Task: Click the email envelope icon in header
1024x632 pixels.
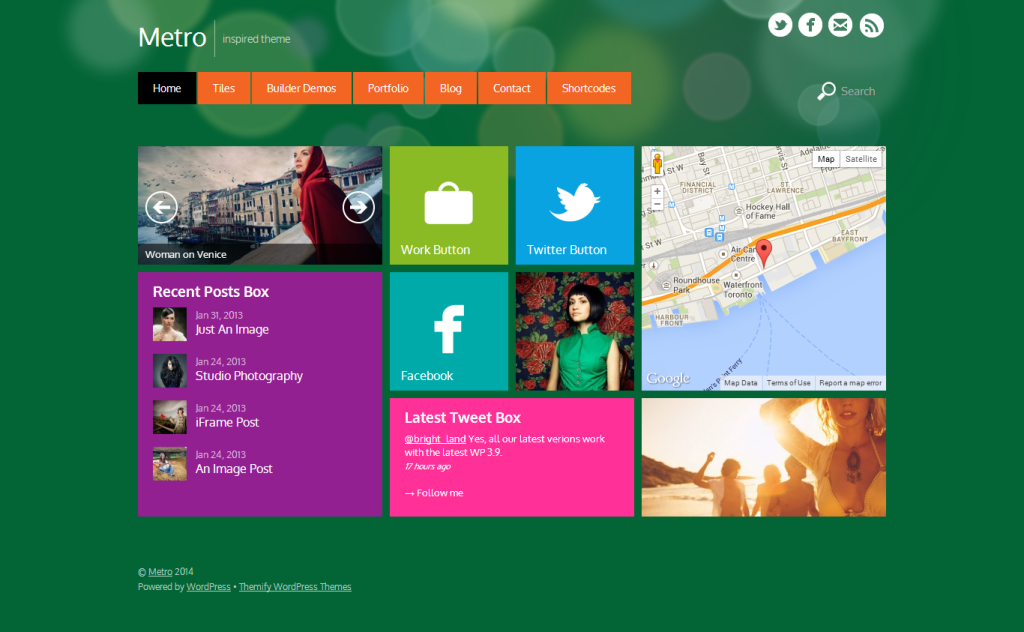Action: pyautogui.click(x=840, y=25)
